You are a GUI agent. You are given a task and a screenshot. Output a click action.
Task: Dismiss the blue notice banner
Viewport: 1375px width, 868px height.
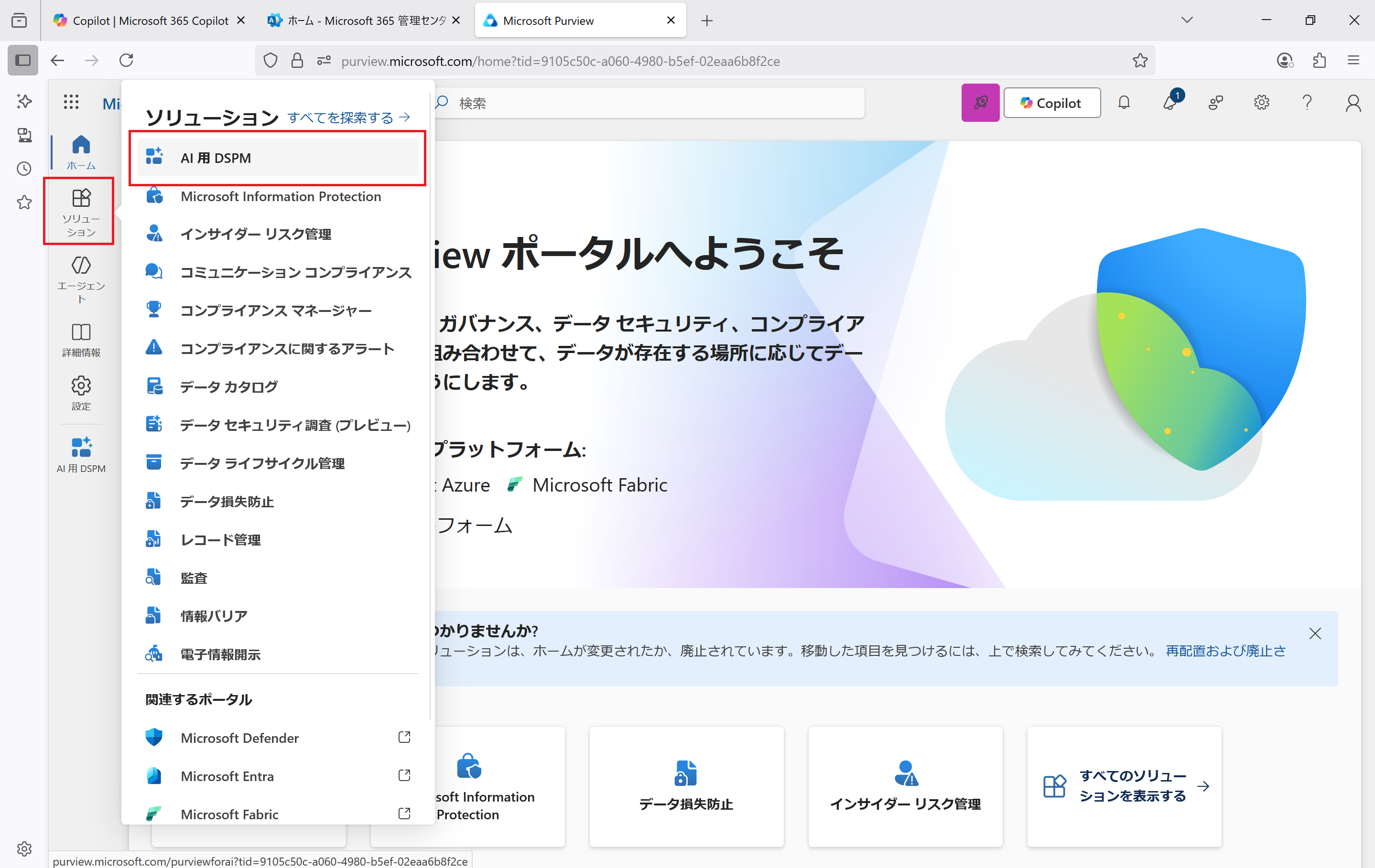click(1315, 633)
